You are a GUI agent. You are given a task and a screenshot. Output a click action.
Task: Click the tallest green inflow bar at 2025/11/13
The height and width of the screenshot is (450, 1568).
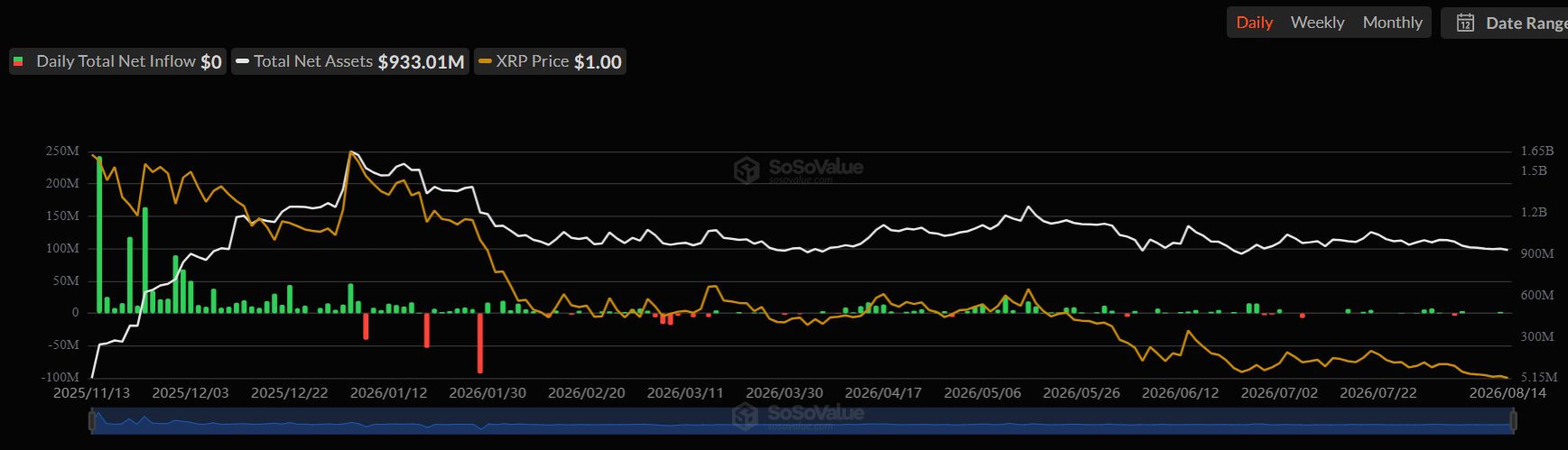tap(99, 234)
